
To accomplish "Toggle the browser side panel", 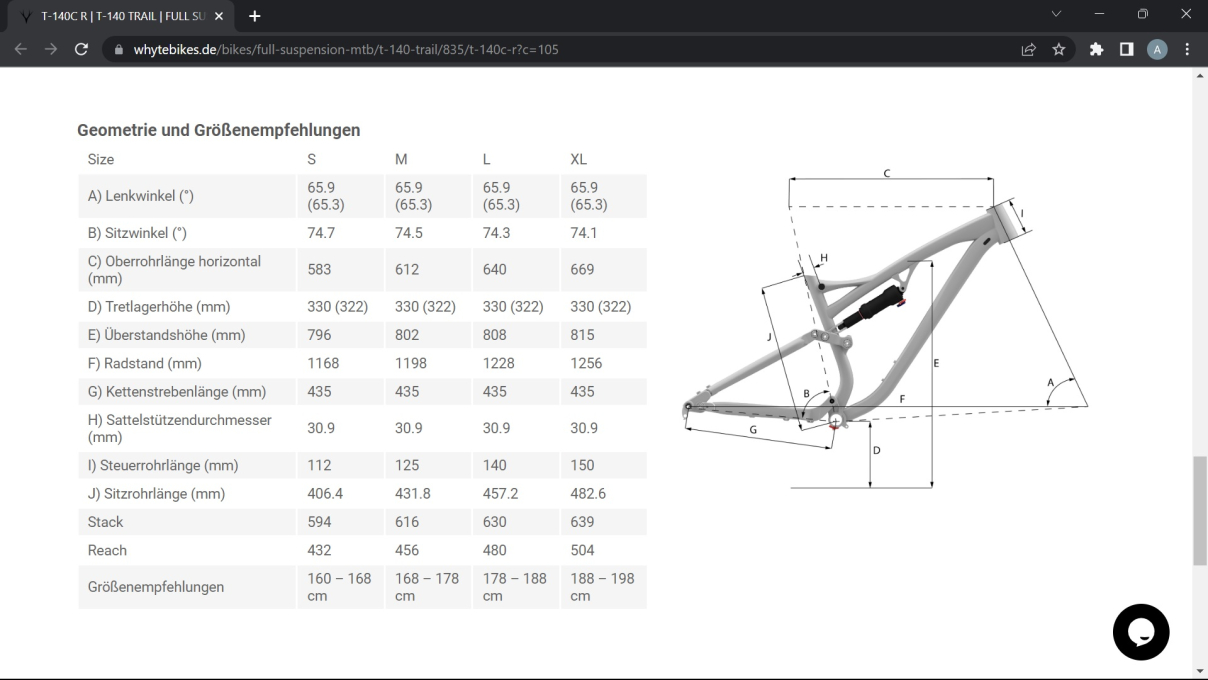I will tap(1126, 49).
